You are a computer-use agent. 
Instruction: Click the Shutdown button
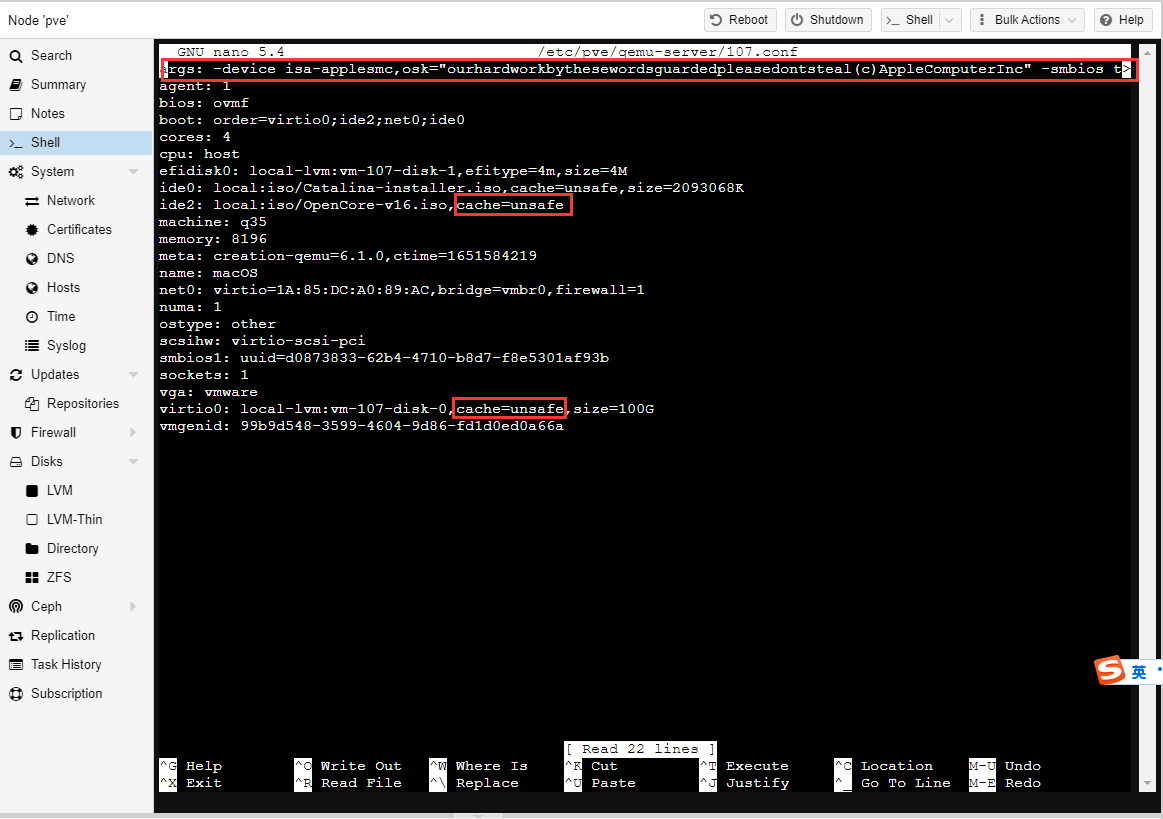click(x=827, y=20)
